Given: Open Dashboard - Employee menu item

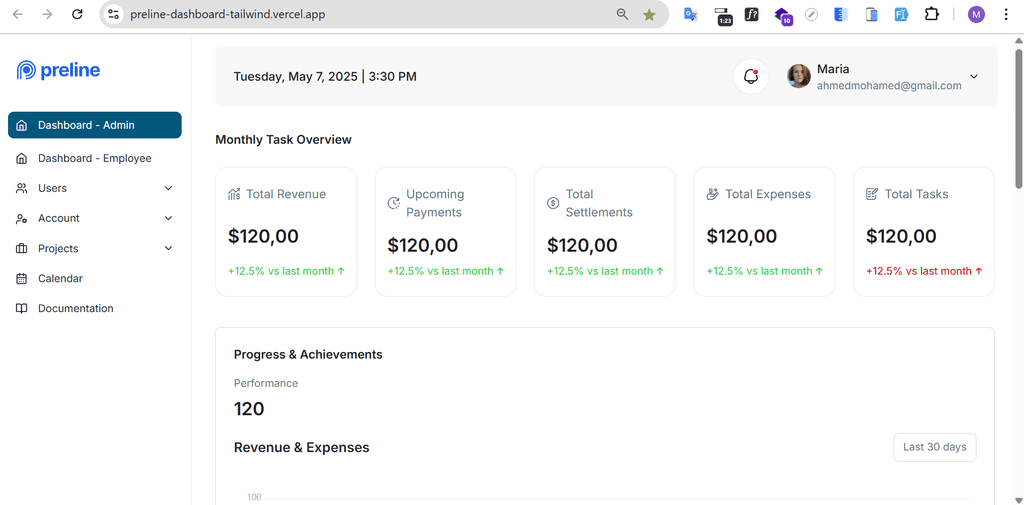Looking at the screenshot, I should click(x=95, y=158).
